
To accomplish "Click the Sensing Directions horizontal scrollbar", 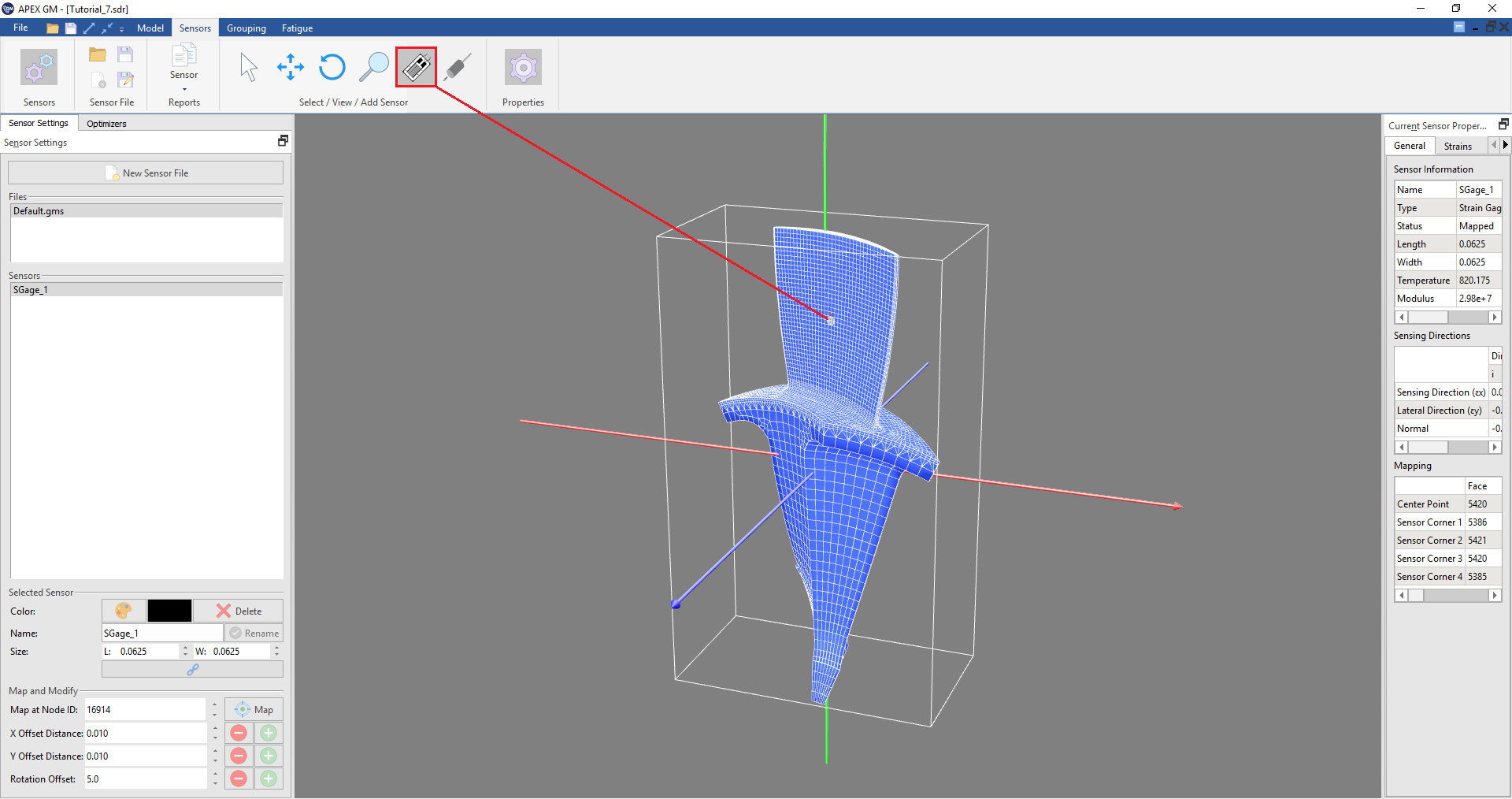I will pos(1447,447).
